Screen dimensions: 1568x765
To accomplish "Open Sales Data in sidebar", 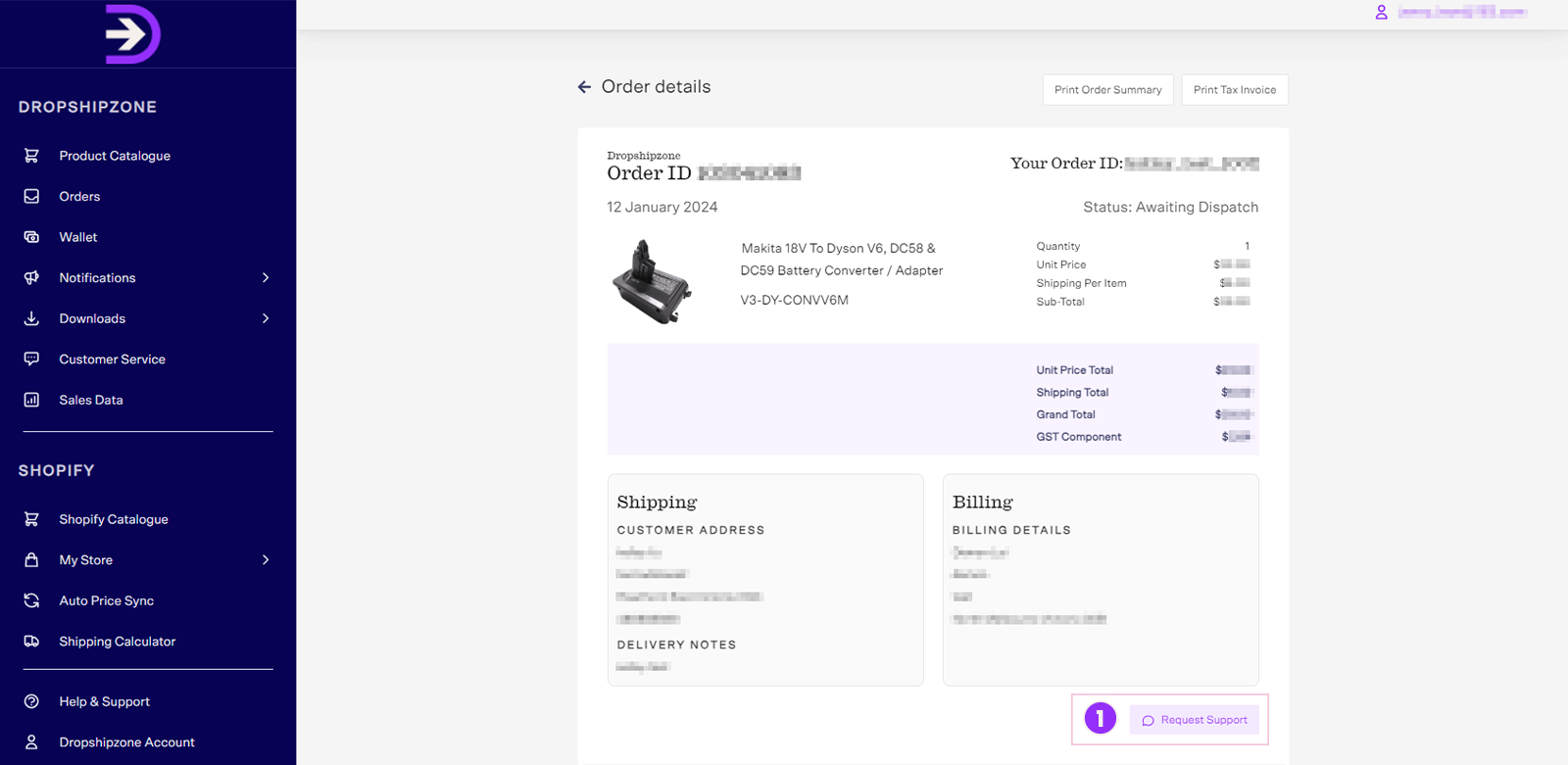I will click(x=91, y=400).
